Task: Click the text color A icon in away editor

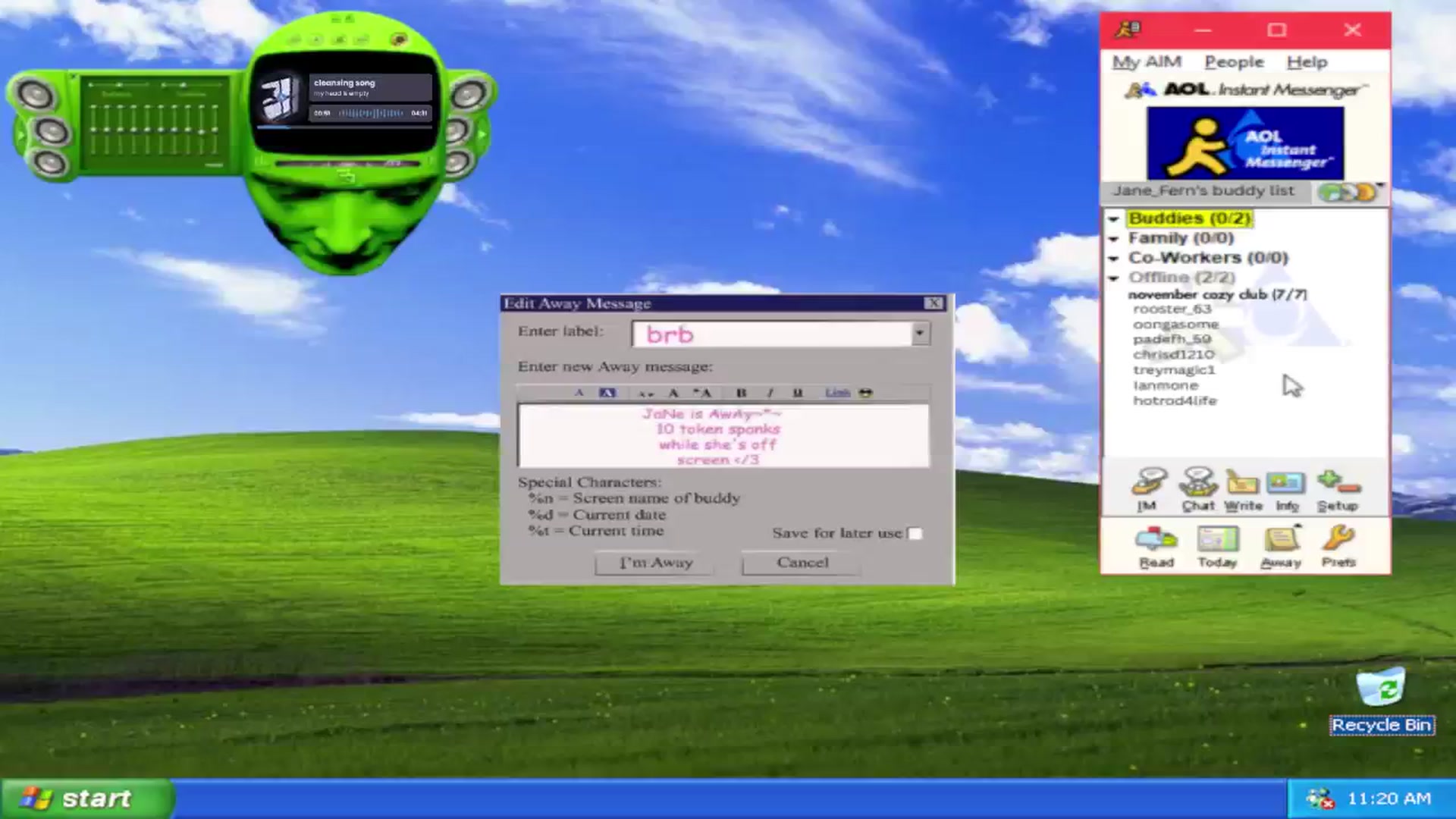Action: [x=579, y=392]
